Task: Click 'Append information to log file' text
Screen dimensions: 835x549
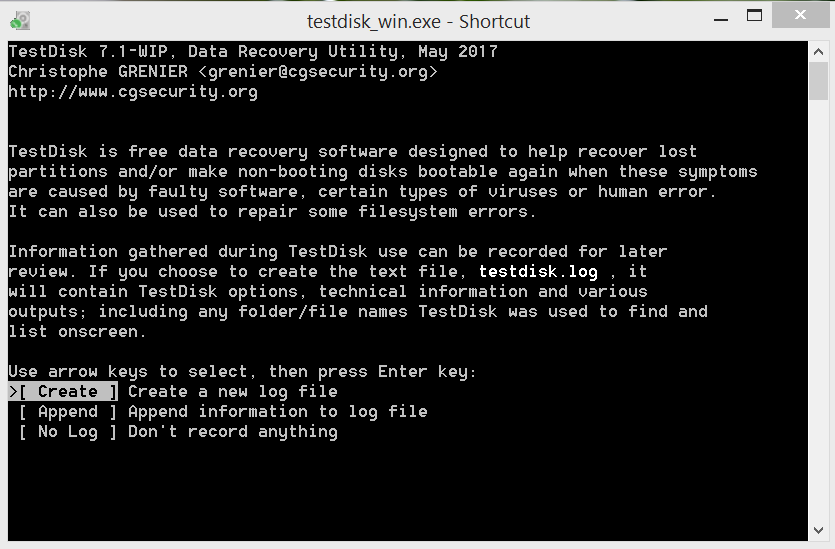Action: pos(278,412)
